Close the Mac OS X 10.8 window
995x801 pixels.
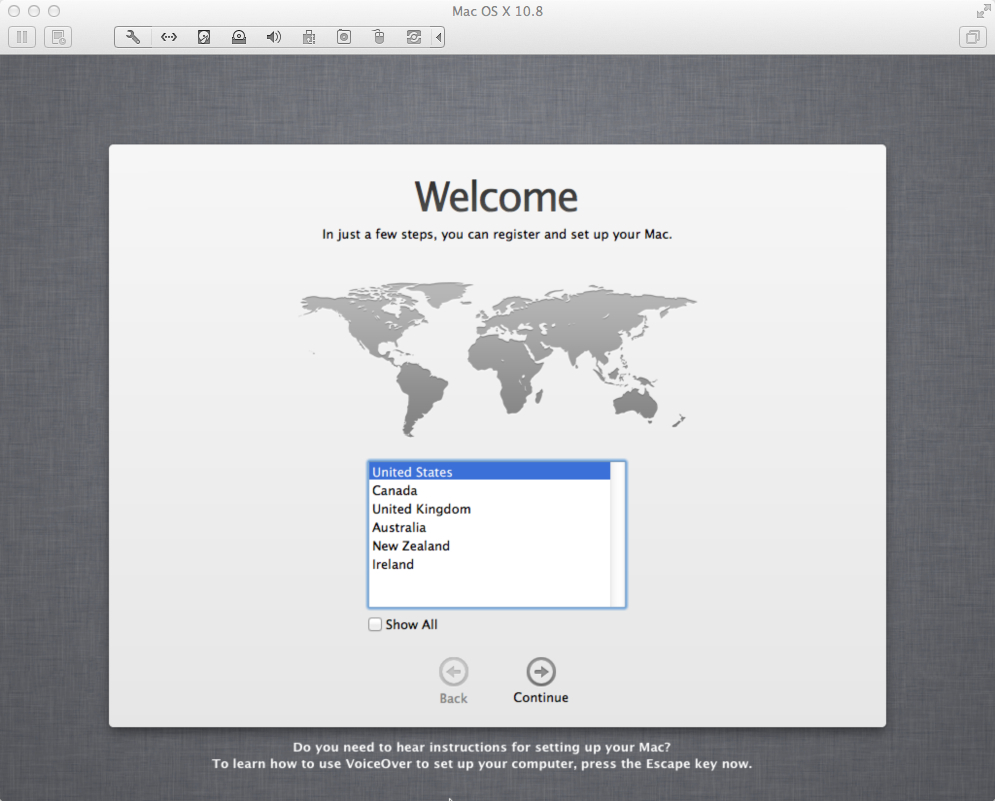pyautogui.click(x=14, y=11)
